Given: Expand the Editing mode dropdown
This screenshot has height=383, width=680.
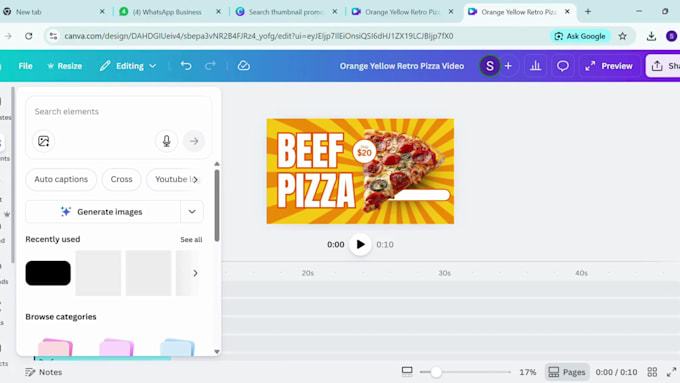Looking at the screenshot, I should (128, 66).
